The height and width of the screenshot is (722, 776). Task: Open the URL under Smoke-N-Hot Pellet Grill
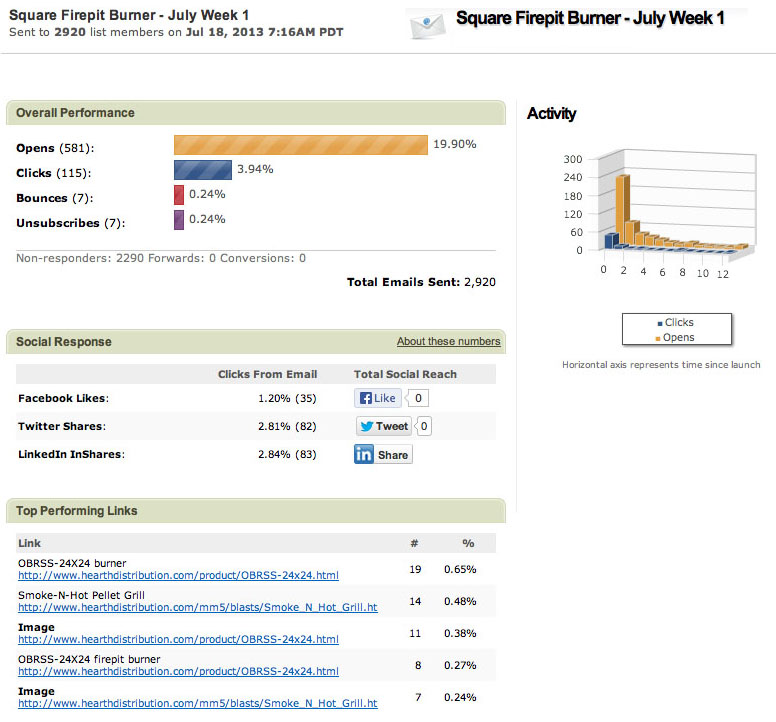[x=197, y=607]
